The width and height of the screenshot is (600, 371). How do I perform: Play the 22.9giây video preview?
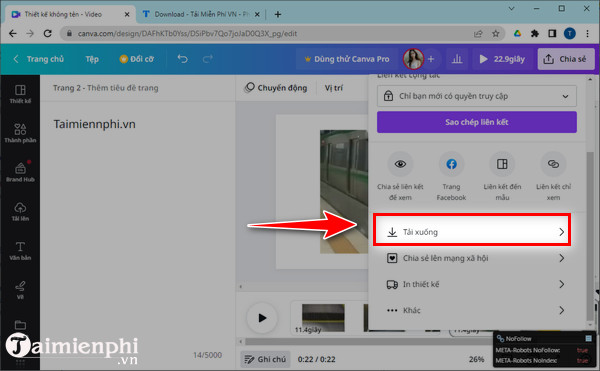[x=502, y=59]
